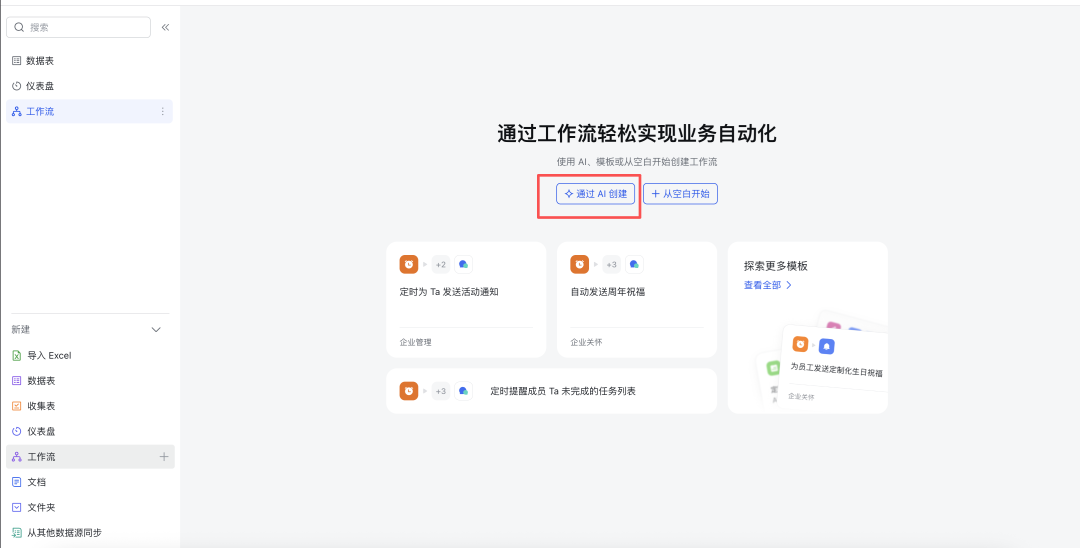Click the 文件夹 folder icon
Image resolution: width=1080 pixels, height=548 pixels.
click(16, 507)
